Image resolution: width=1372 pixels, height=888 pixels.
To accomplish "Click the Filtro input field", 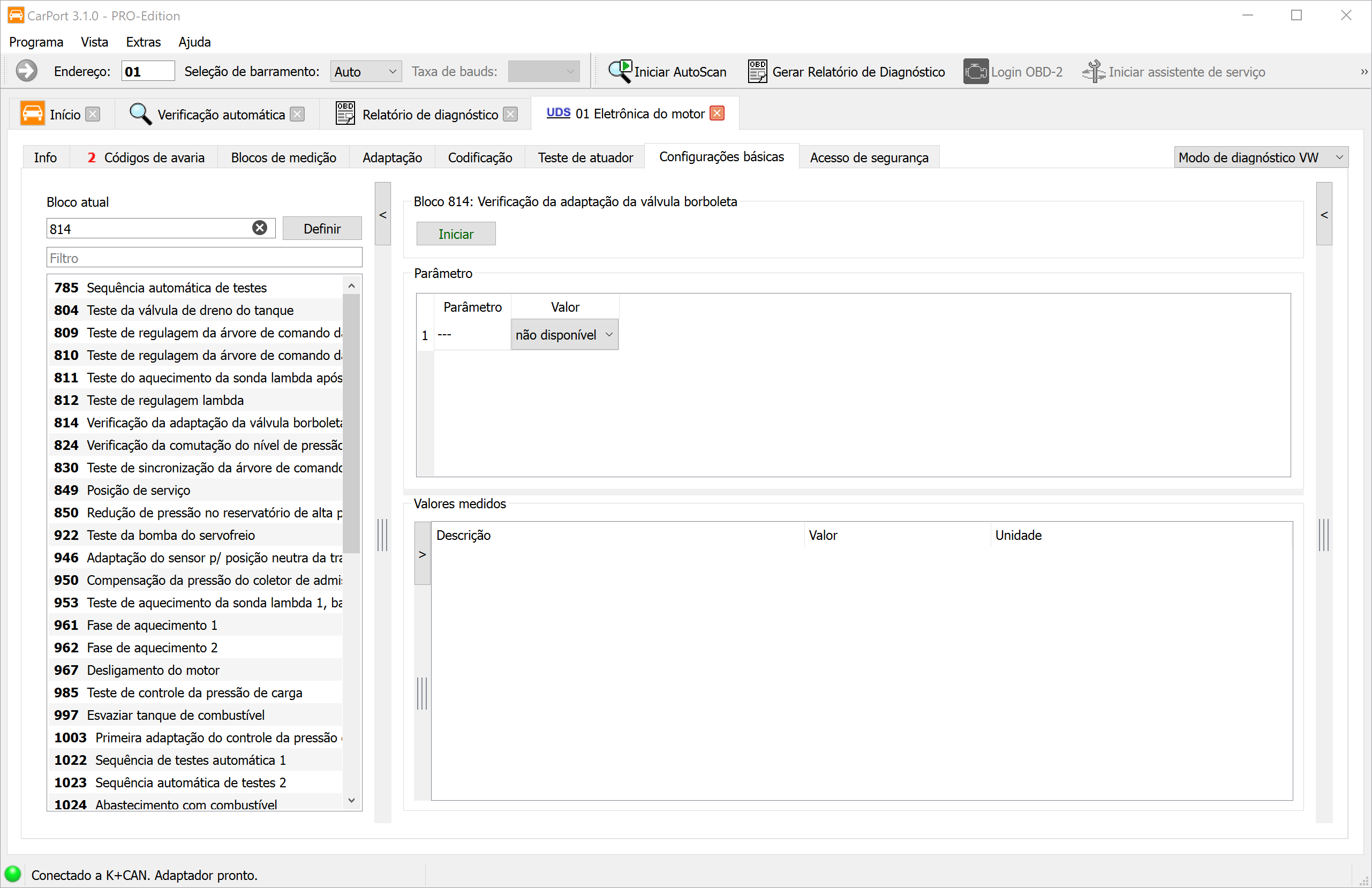I will point(204,258).
